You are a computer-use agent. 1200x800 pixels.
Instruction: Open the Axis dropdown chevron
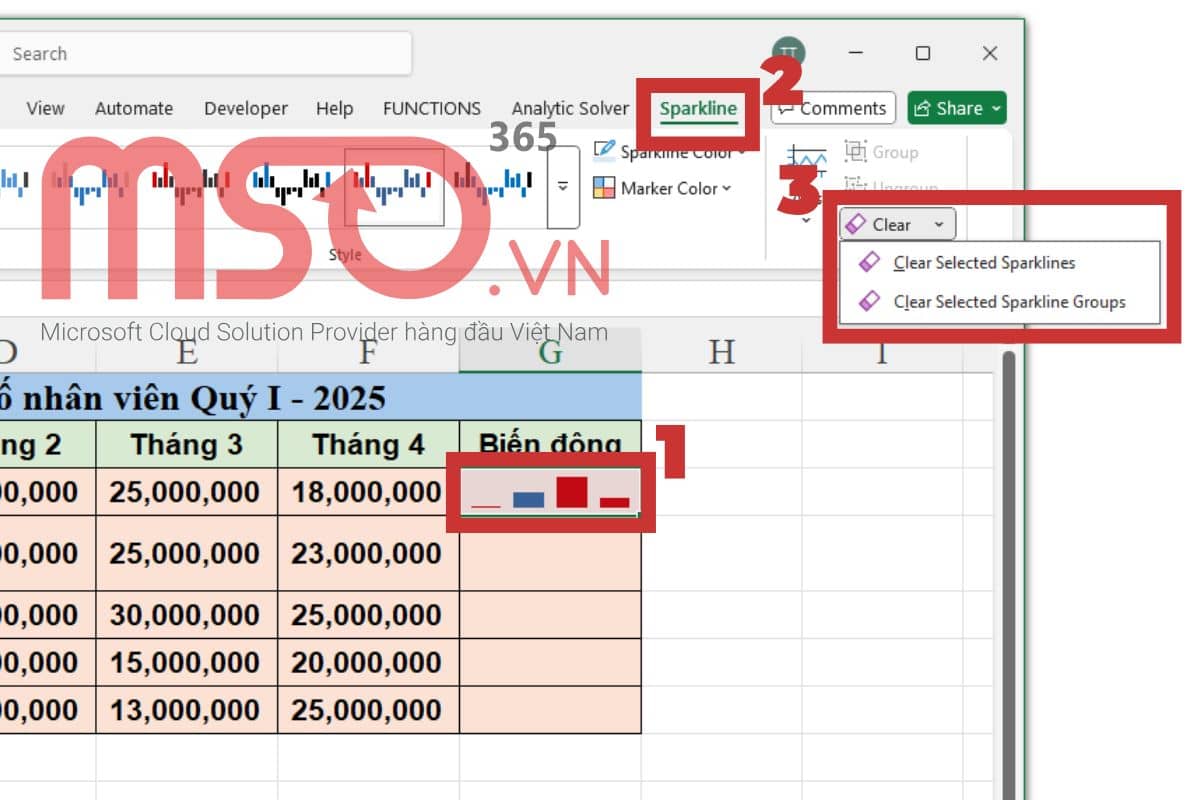click(806, 220)
